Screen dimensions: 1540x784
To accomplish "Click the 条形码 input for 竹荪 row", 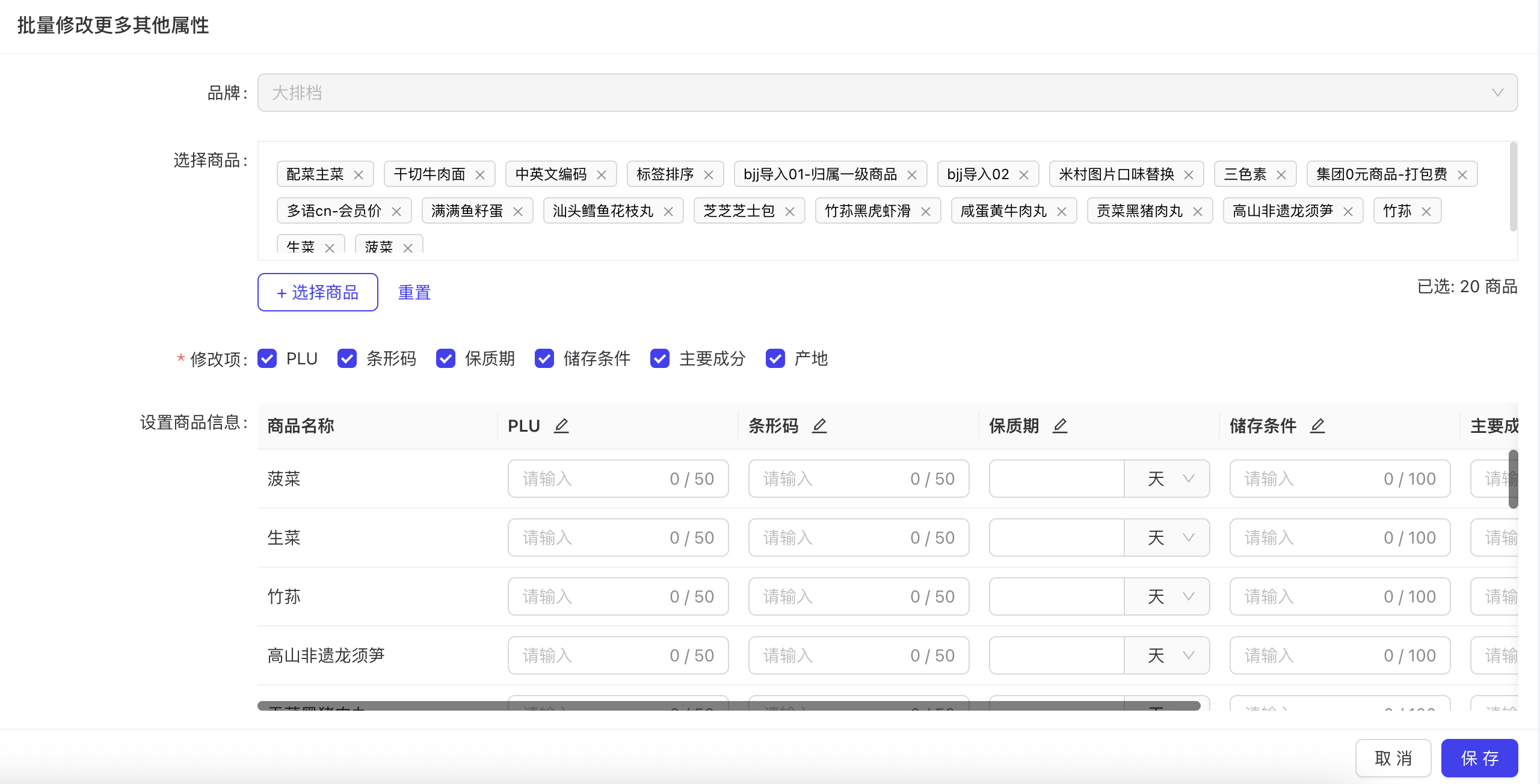I will click(859, 596).
